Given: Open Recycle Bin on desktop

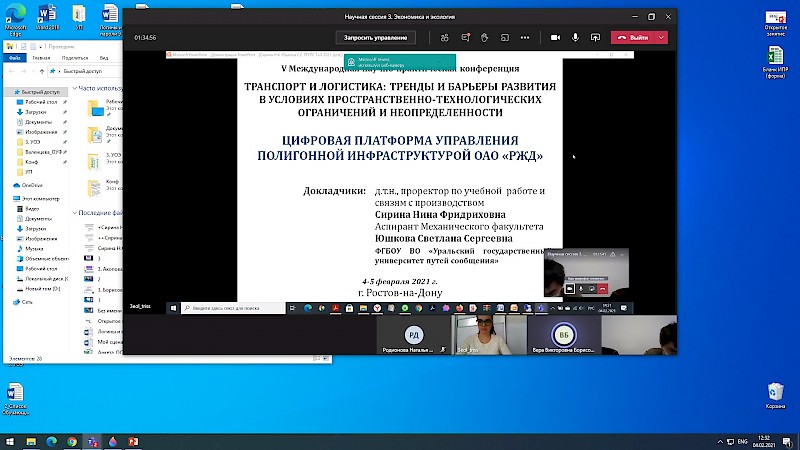Looking at the screenshot, I should pos(775,392).
